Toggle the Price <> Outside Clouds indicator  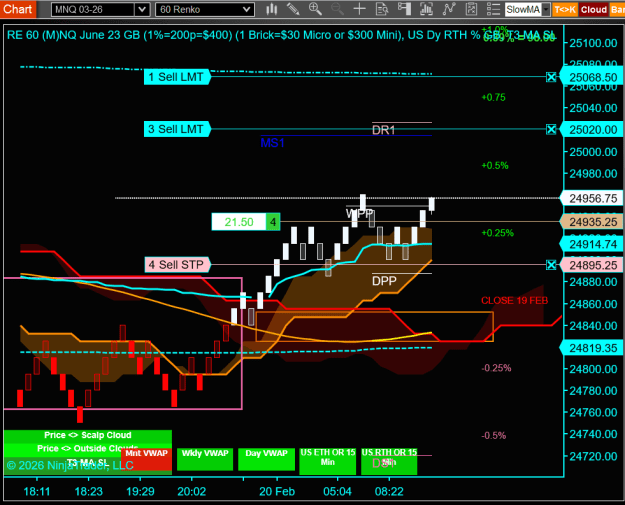pos(88,448)
